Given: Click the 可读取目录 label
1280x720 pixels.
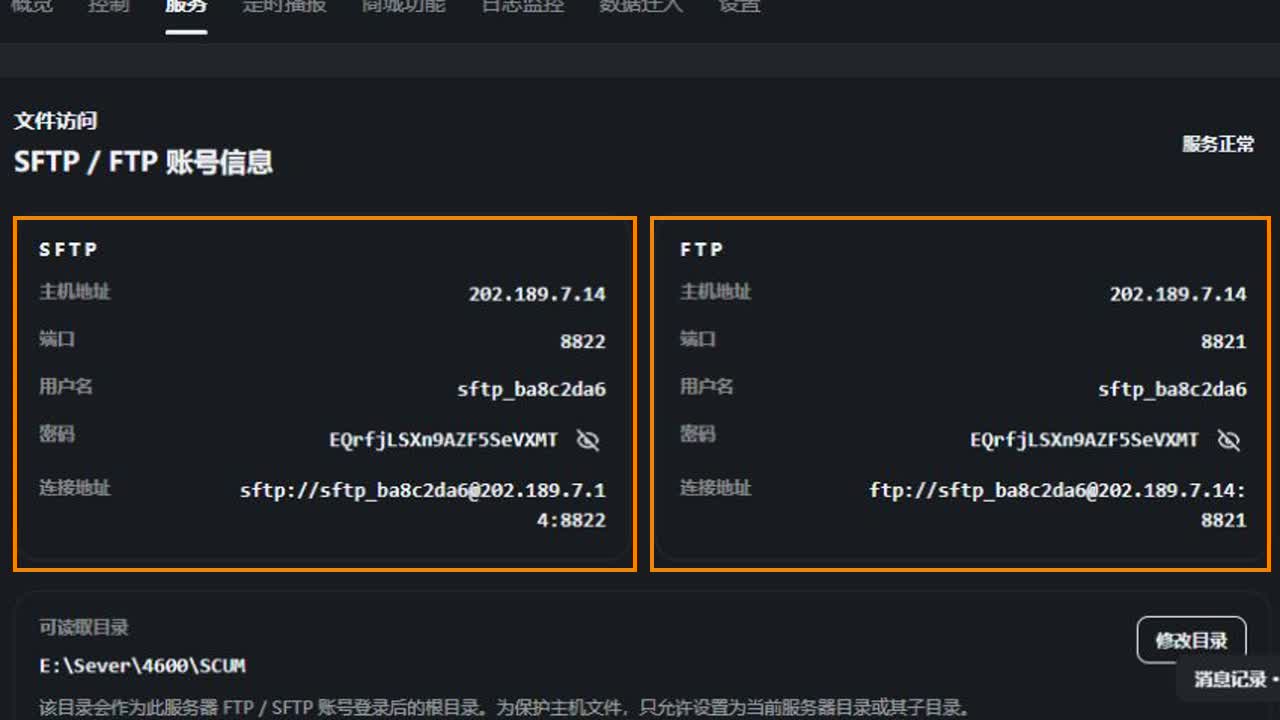Looking at the screenshot, I should coord(84,628).
